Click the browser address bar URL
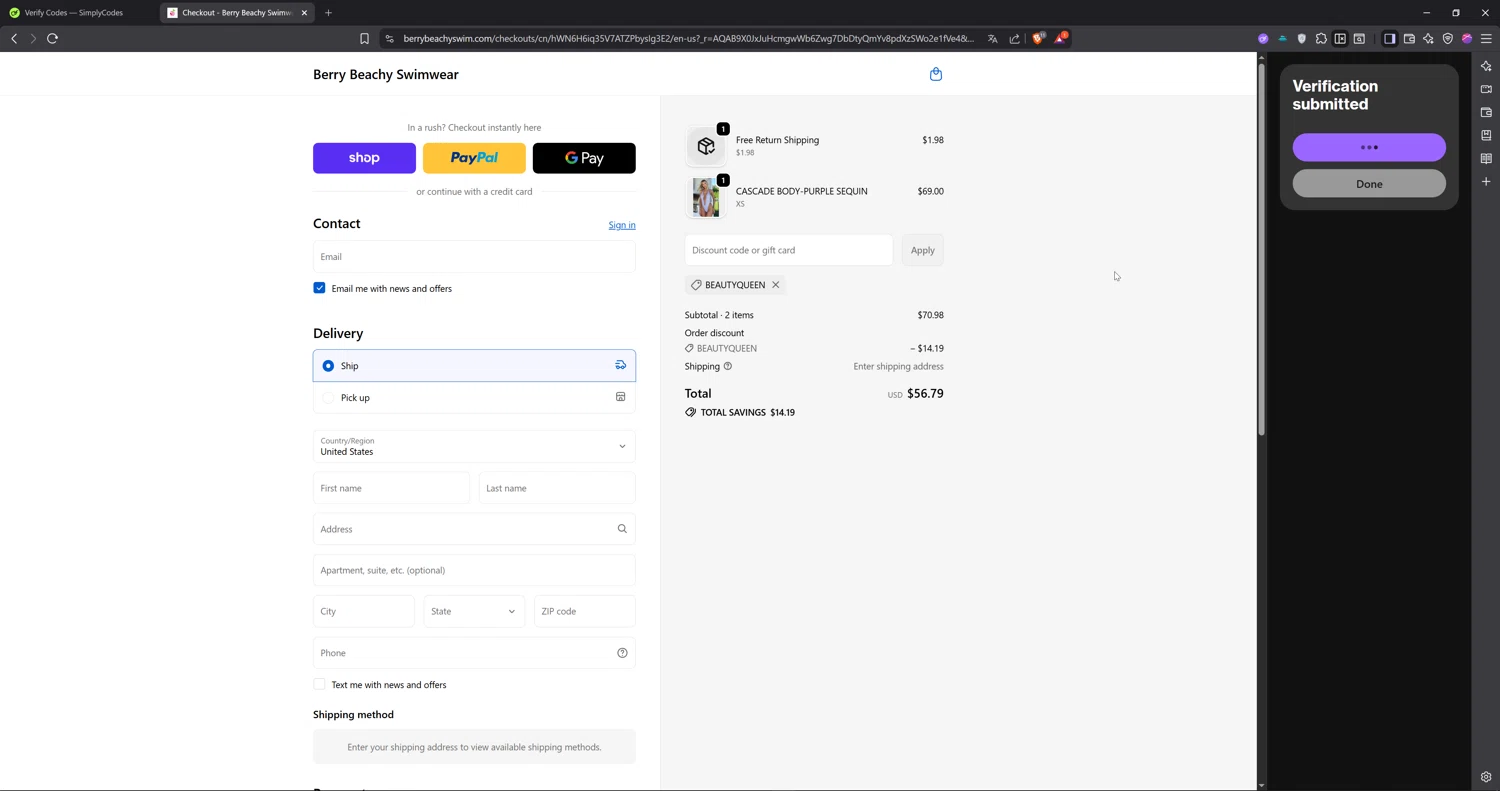Screen dimensions: 1500x791 [x=688, y=39]
